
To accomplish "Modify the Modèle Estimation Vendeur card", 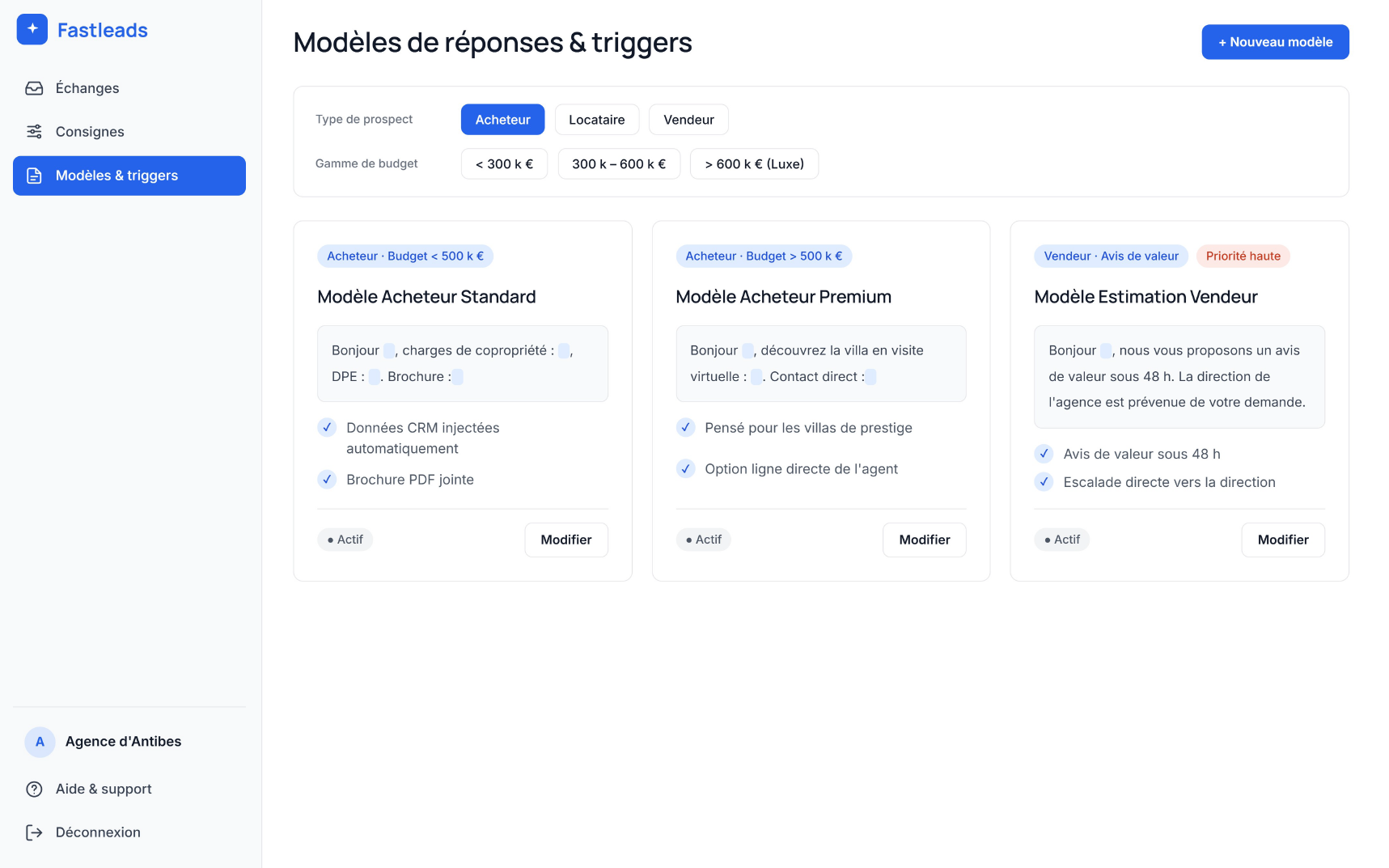I will pos(1283,540).
